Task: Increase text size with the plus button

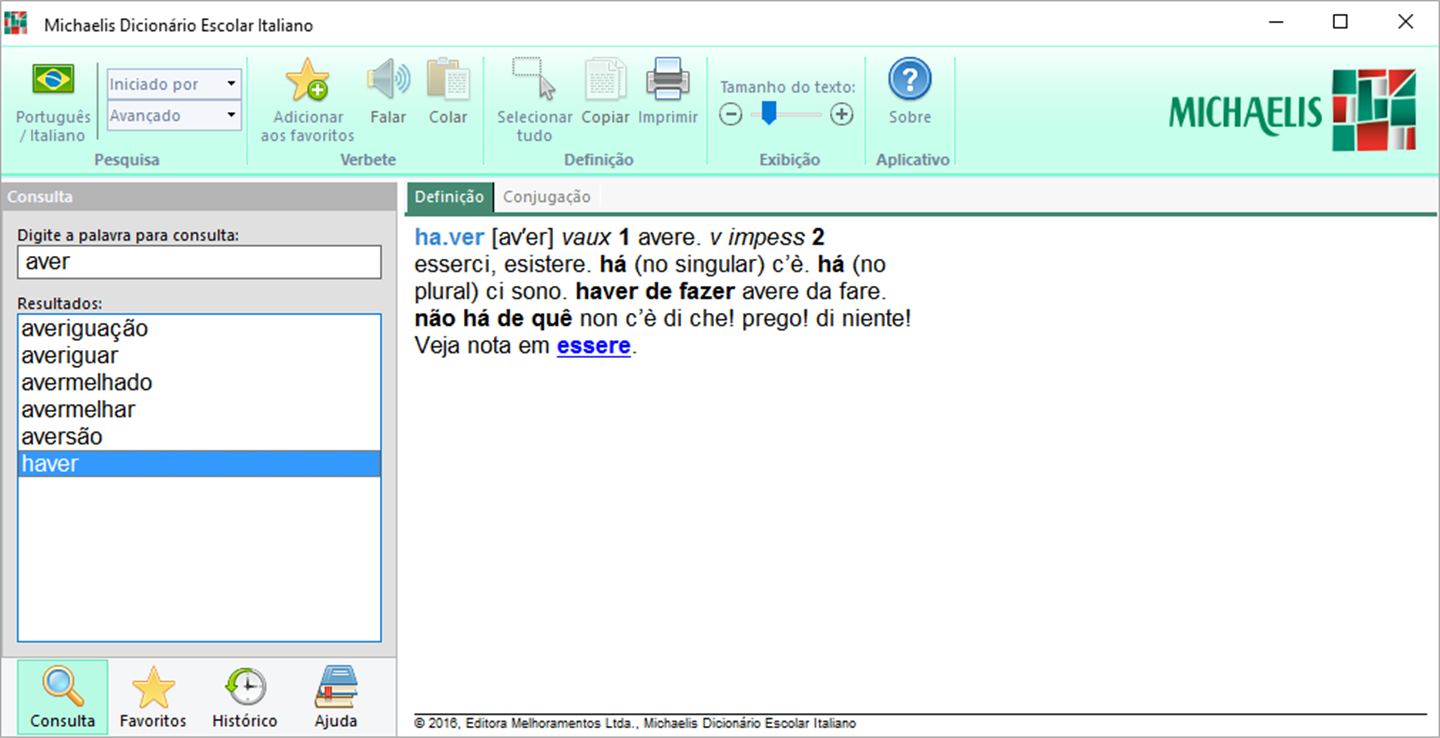Action: (842, 115)
